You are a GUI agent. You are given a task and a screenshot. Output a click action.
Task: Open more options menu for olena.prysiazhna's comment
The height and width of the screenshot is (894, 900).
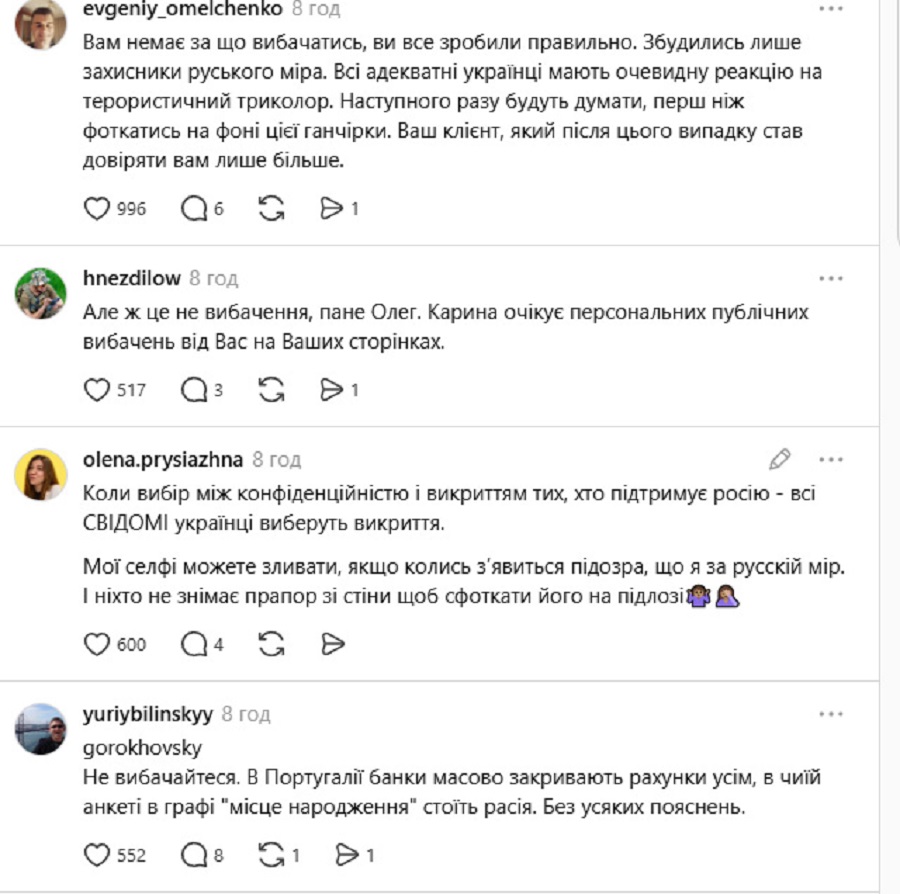click(831, 459)
